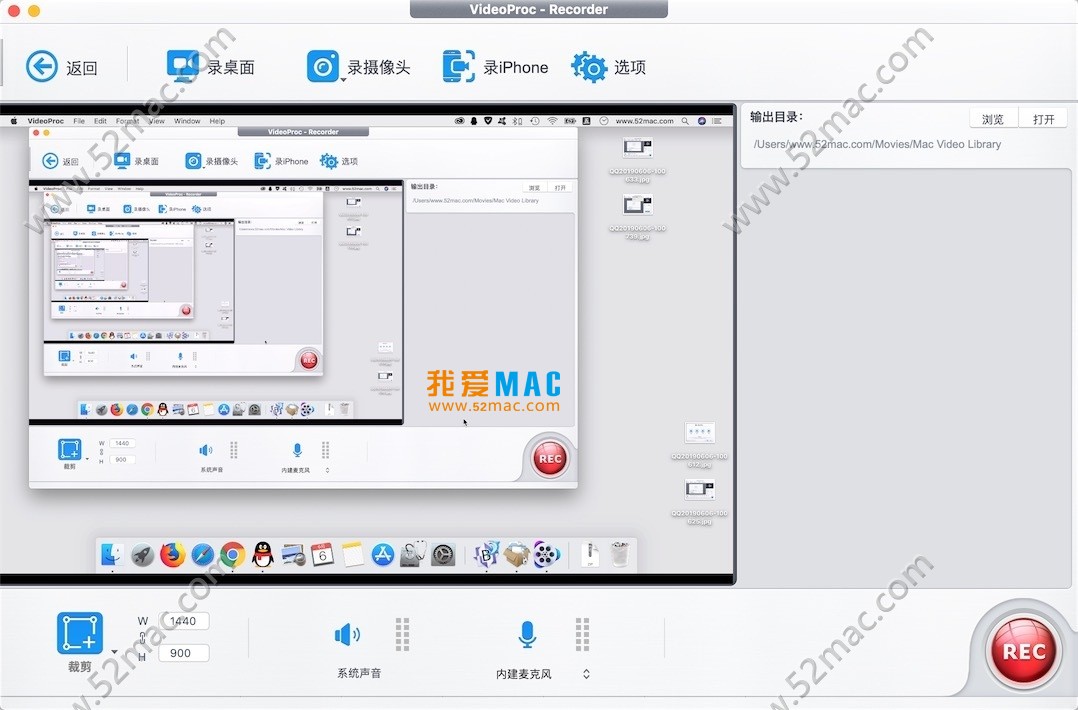Click the nested 录iPhone icon in the preview
This screenshot has width=1078, height=710.
point(263,161)
